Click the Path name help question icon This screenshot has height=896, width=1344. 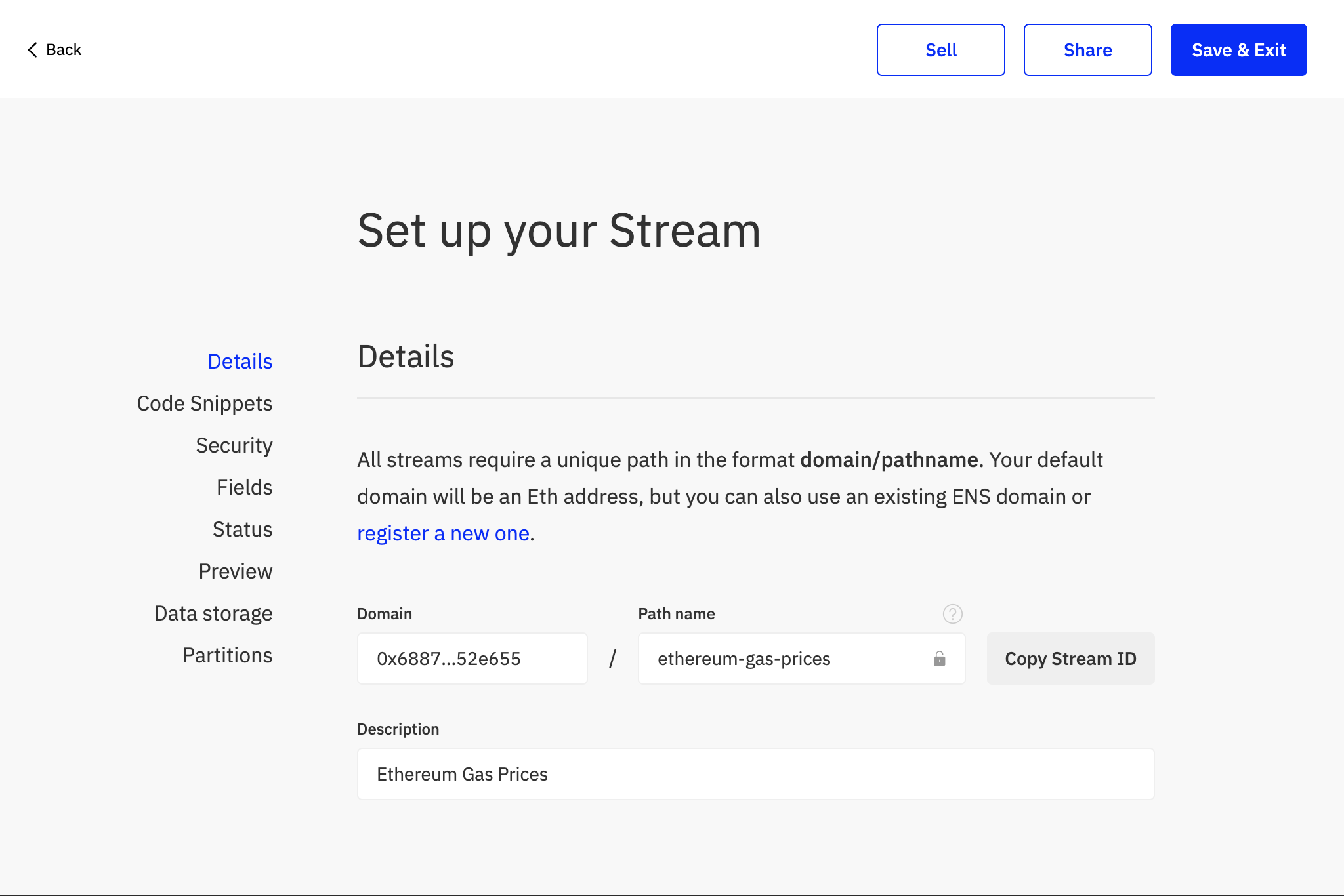952,614
